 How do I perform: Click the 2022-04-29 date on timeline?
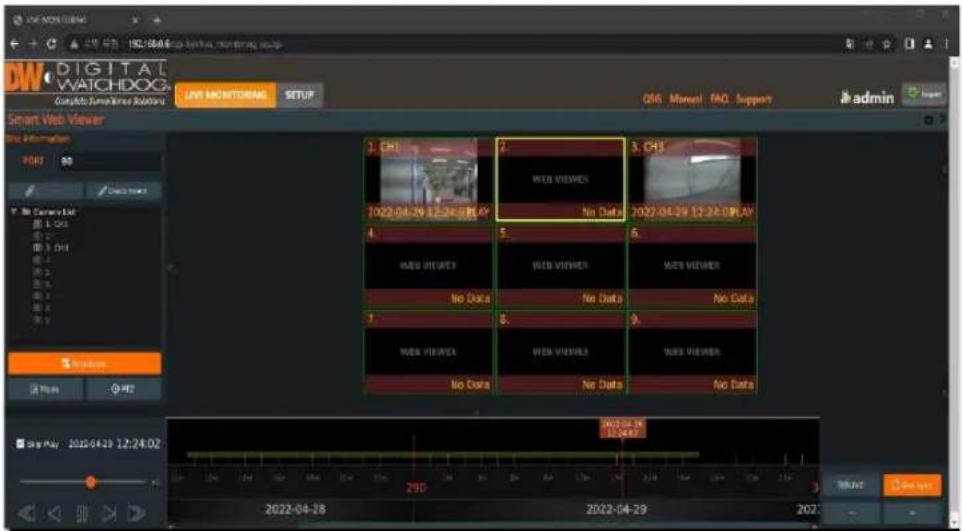click(617, 510)
